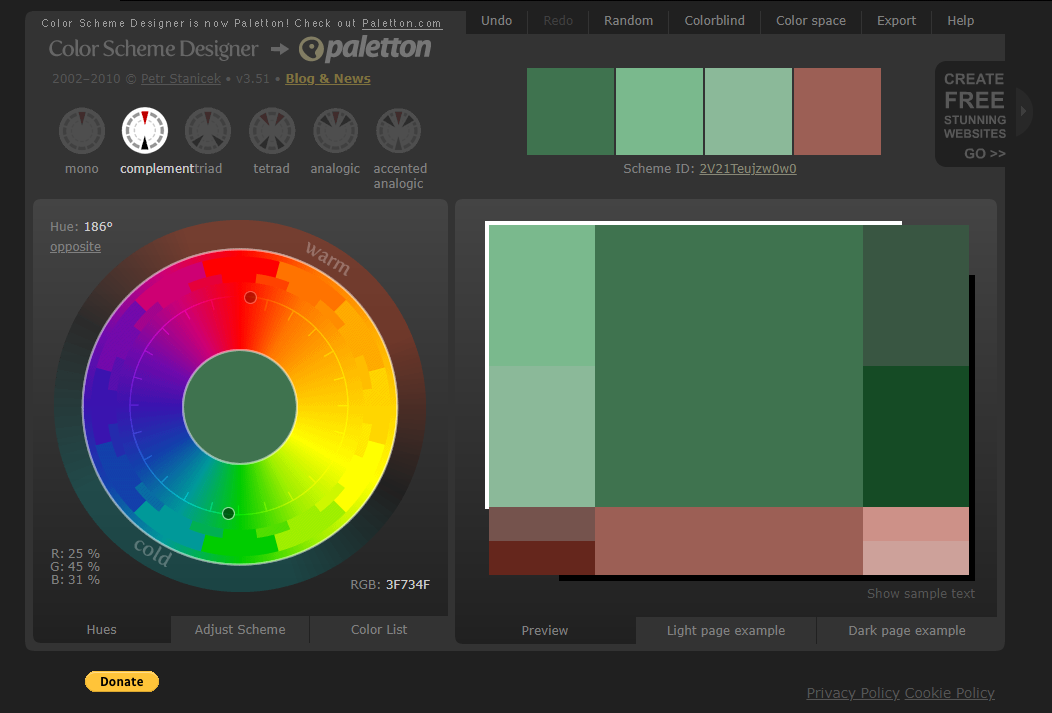Open the Color space menu
This screenshot has width=1052, height=713.
(811, 21)
